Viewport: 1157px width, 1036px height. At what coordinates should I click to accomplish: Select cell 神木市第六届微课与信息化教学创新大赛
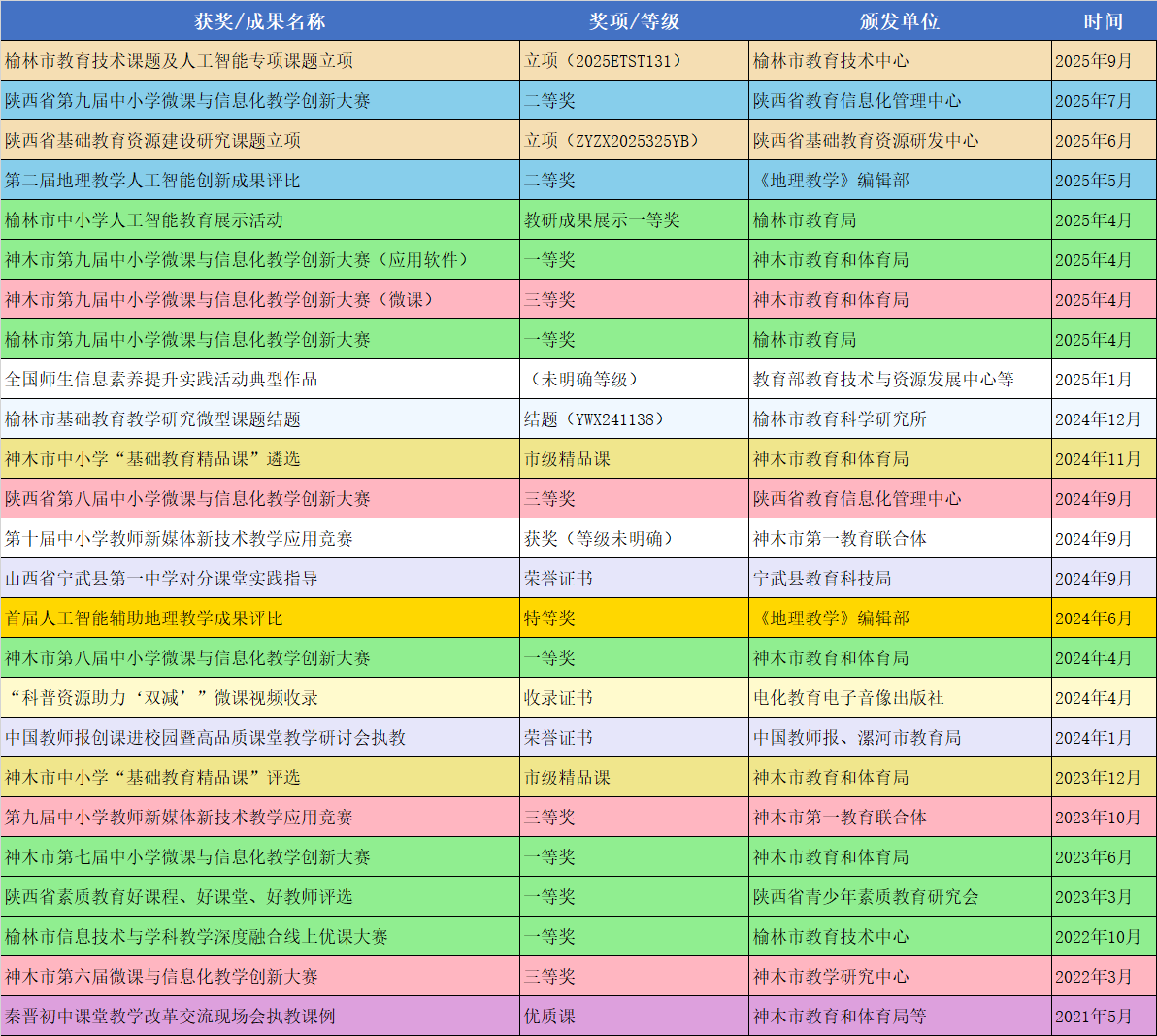coord(260,977)
